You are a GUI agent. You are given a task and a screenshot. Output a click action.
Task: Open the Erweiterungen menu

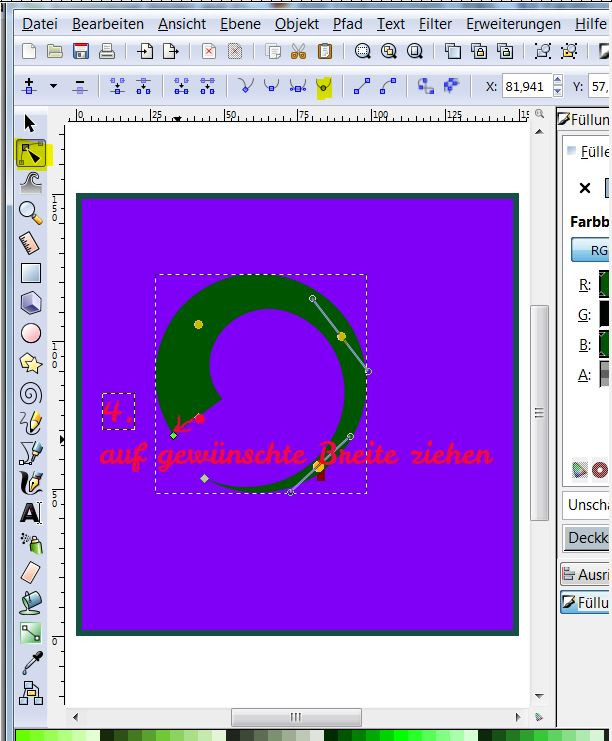(x=513, y=24)
